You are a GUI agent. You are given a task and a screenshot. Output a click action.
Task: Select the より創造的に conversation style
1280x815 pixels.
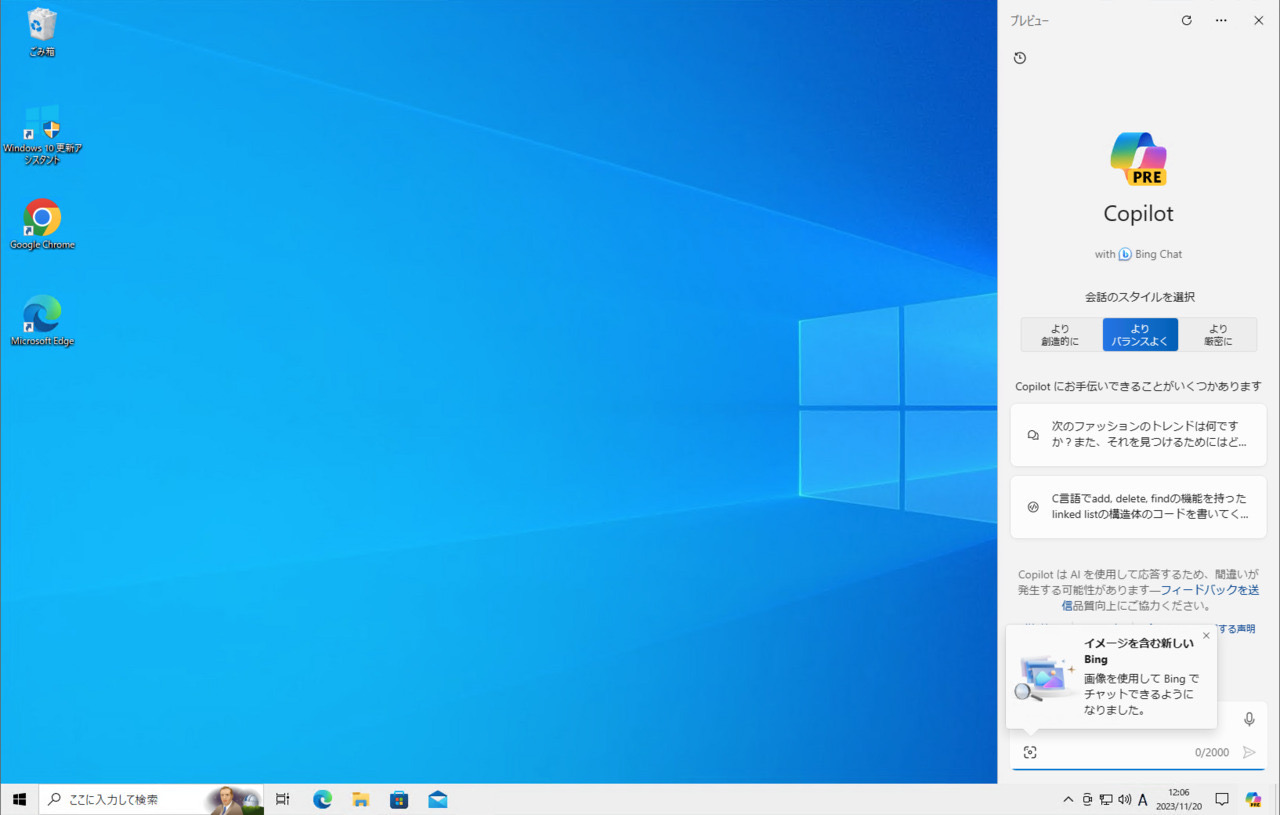pos(1060,335)
